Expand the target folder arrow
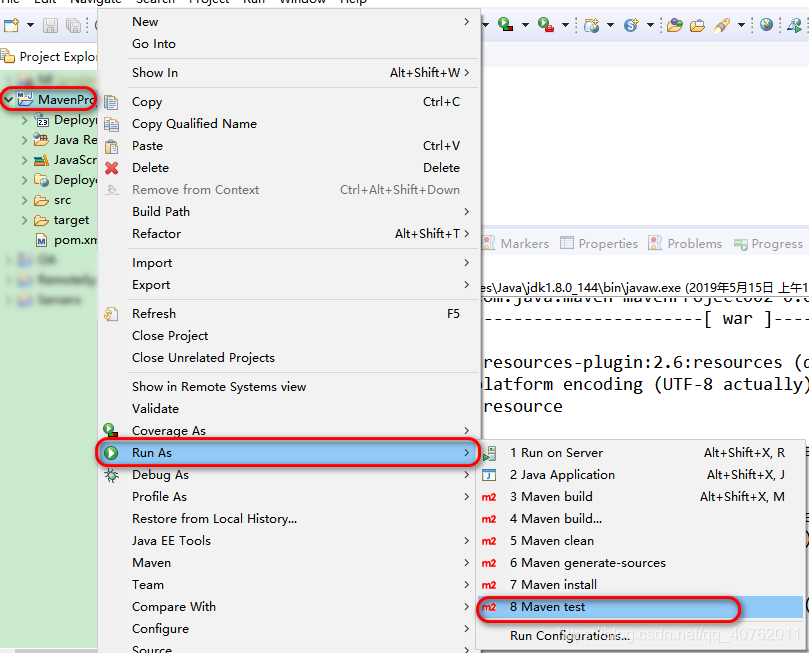This screenshot has width=809, height=653. coord(24,220)
